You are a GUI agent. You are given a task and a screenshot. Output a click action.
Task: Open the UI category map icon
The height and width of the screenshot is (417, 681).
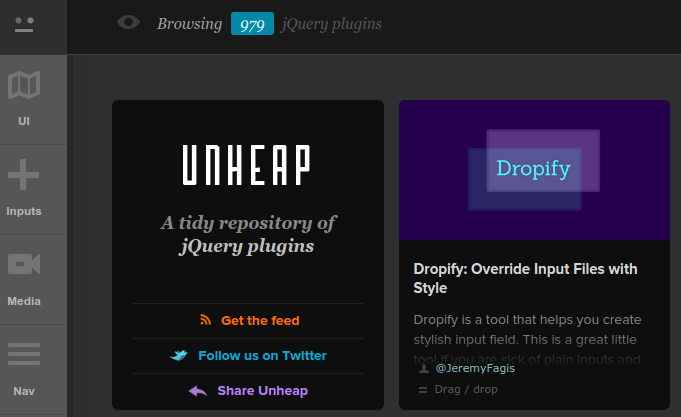[24, 85]
